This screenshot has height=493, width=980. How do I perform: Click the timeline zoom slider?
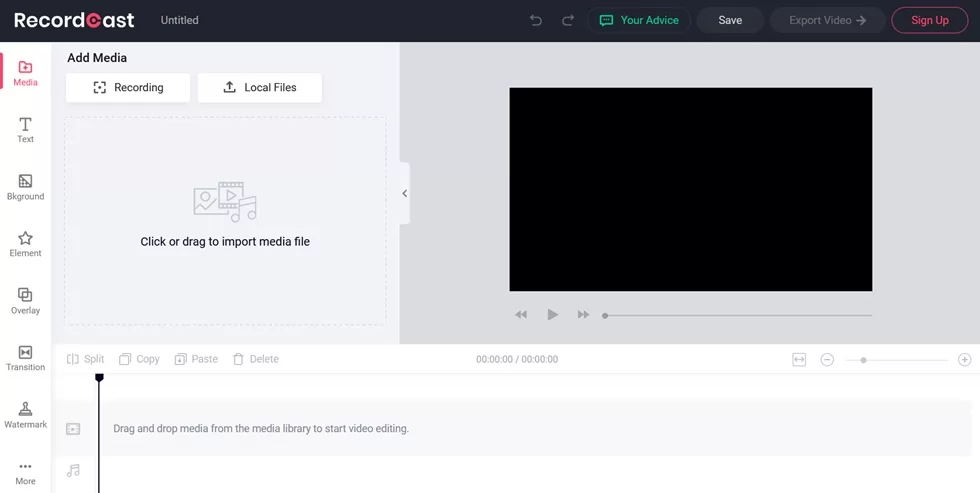(897, 360)
